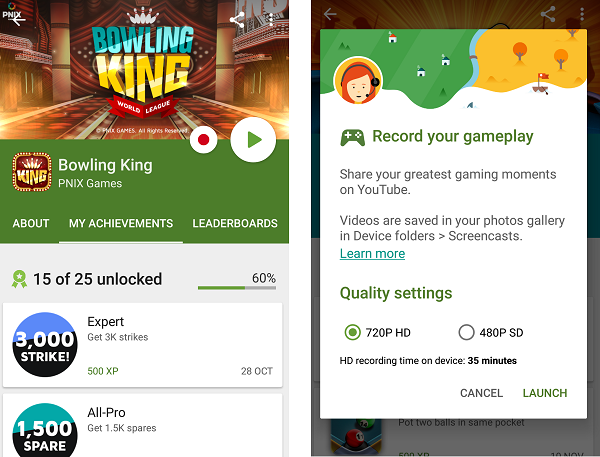This screenshot has height=457, width=600.
Task: Tap the 3,000 Strike achievement badge
Action: pos(45,344)
